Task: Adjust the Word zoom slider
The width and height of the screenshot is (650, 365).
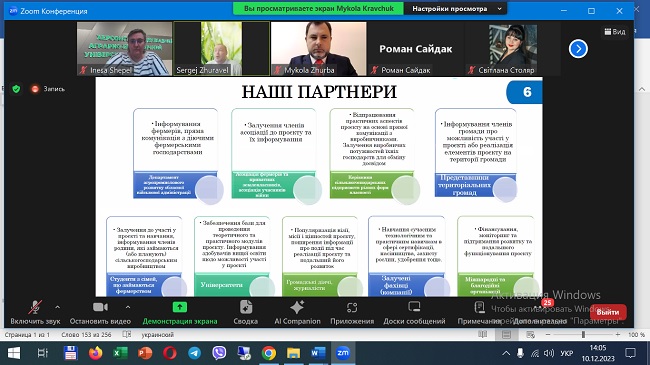Action: [583, 334]
